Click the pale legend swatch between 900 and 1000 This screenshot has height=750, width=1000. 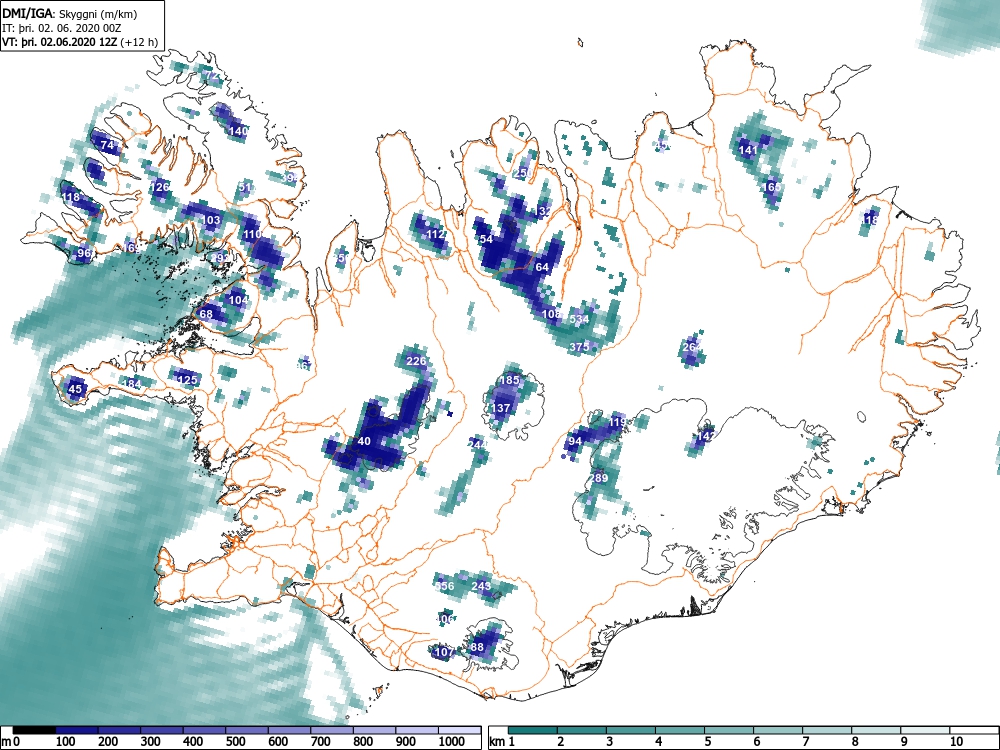pyautogui.click(x=417, y=730)
